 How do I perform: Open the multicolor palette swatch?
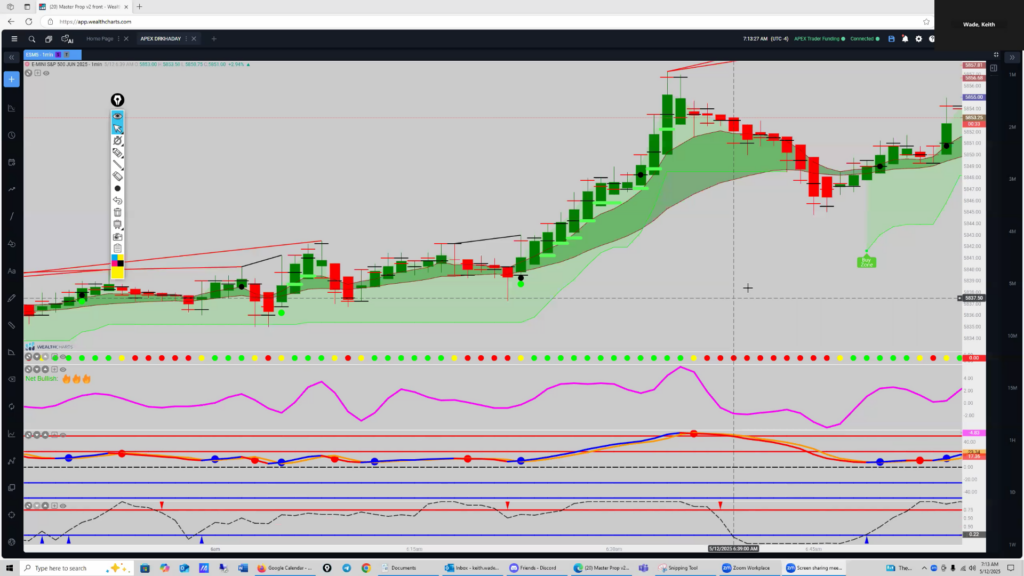(118, 261)
